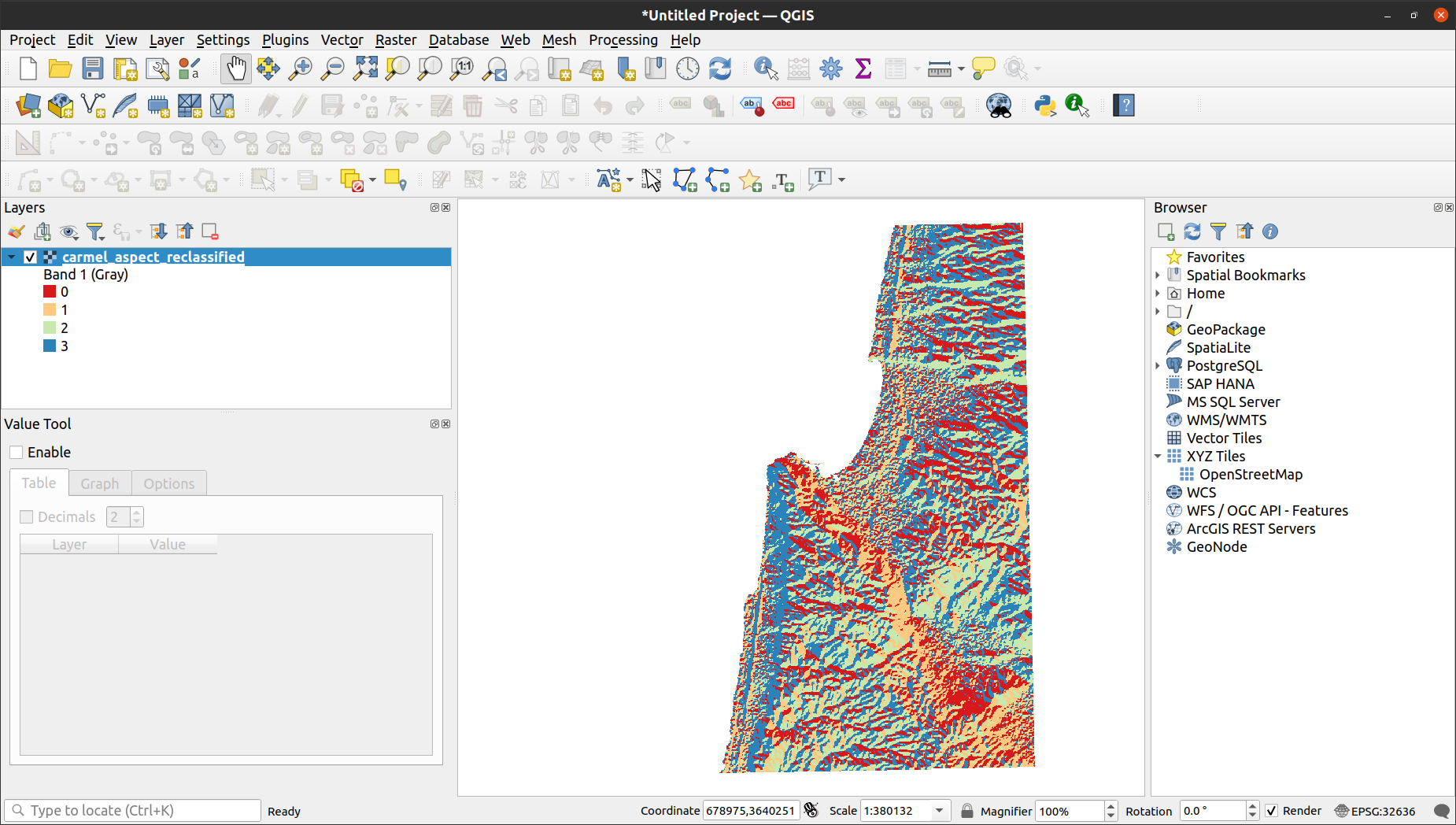This screenshot has width=1456, height=825.
Task: Open the Statistical Summary sigma icon
Action: (x=863, y=69)
